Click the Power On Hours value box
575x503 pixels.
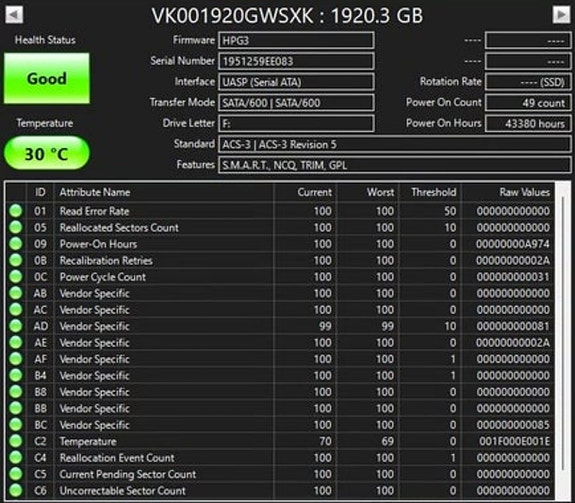click(x=528, y=124)
